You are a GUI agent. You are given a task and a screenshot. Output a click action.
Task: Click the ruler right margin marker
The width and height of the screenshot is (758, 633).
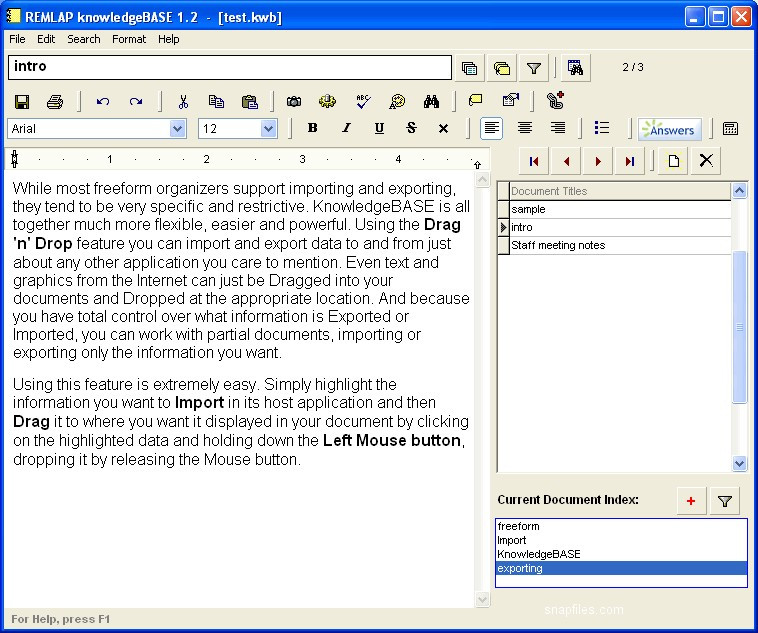pyautogui.click(x=477, y=165)
